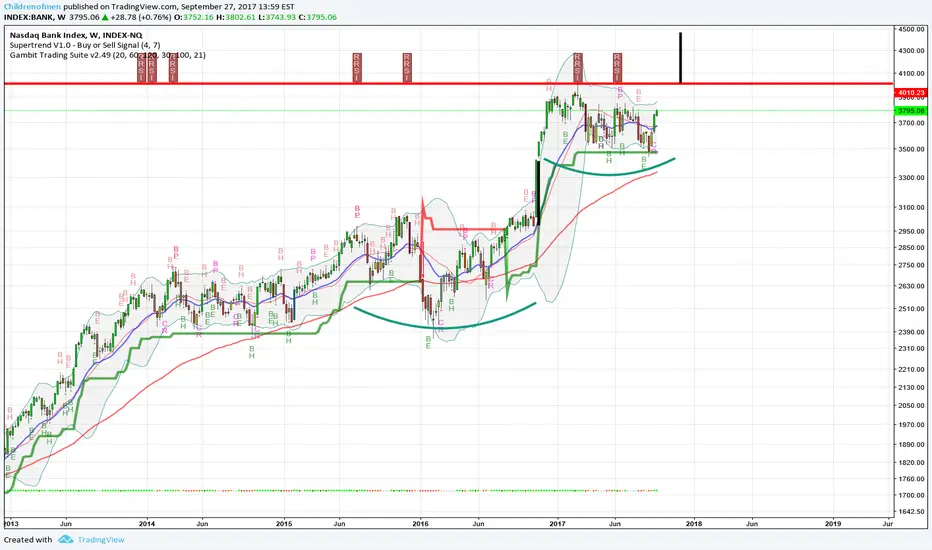Click the 1820.00 price axis label
Viewport: 932px width, 550px height.
pos(912,462)
